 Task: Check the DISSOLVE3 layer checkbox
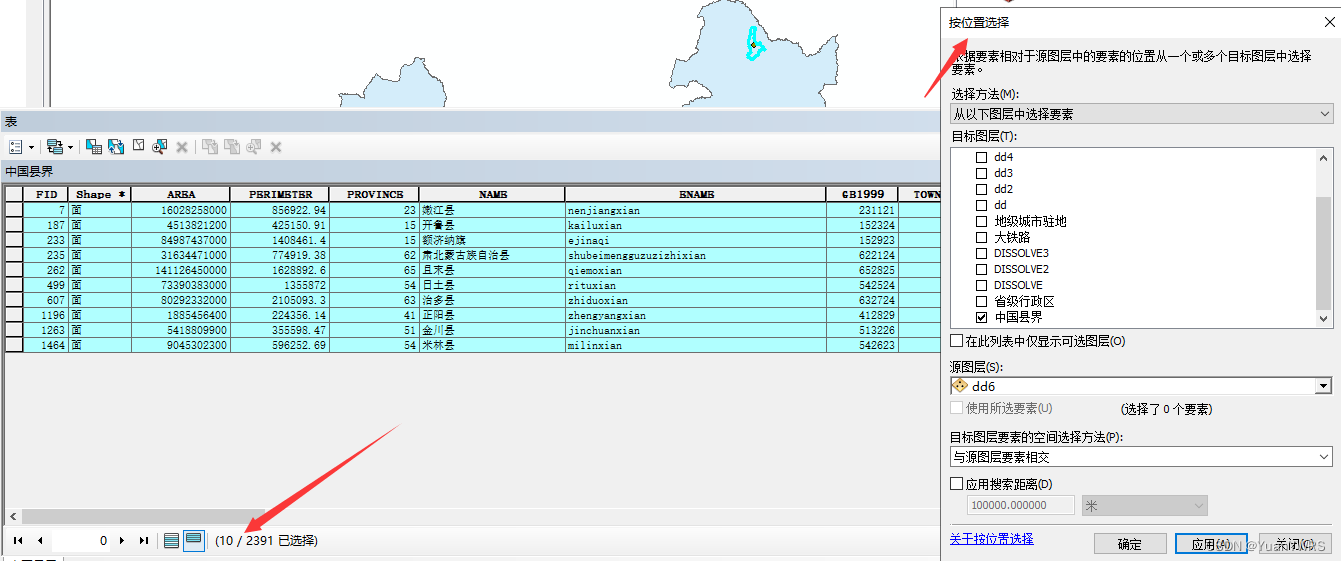(x=981, y=253)
